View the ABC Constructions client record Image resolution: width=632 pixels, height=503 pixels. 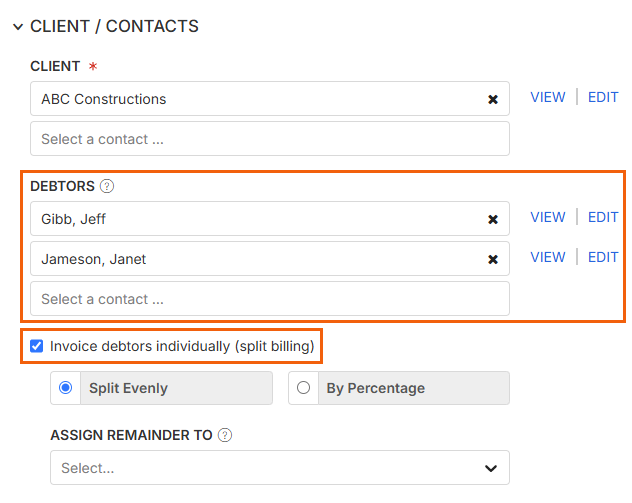pos(548,97)
